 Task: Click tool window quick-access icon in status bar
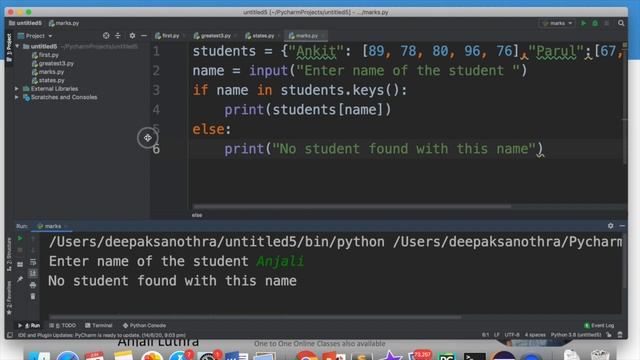(10, 335)
